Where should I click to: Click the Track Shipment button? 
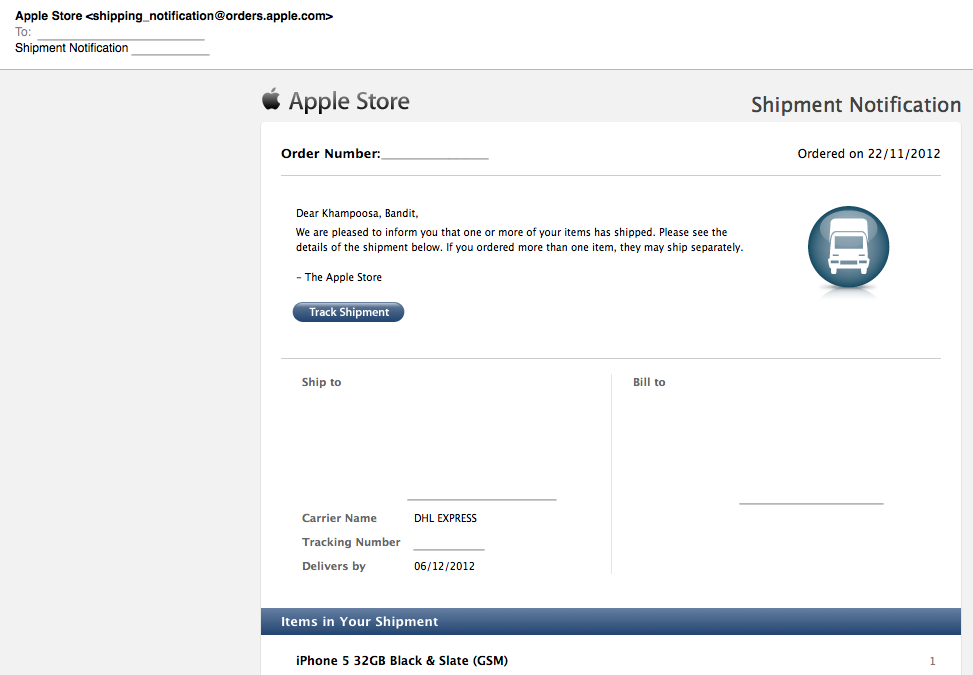coord(348,312)
